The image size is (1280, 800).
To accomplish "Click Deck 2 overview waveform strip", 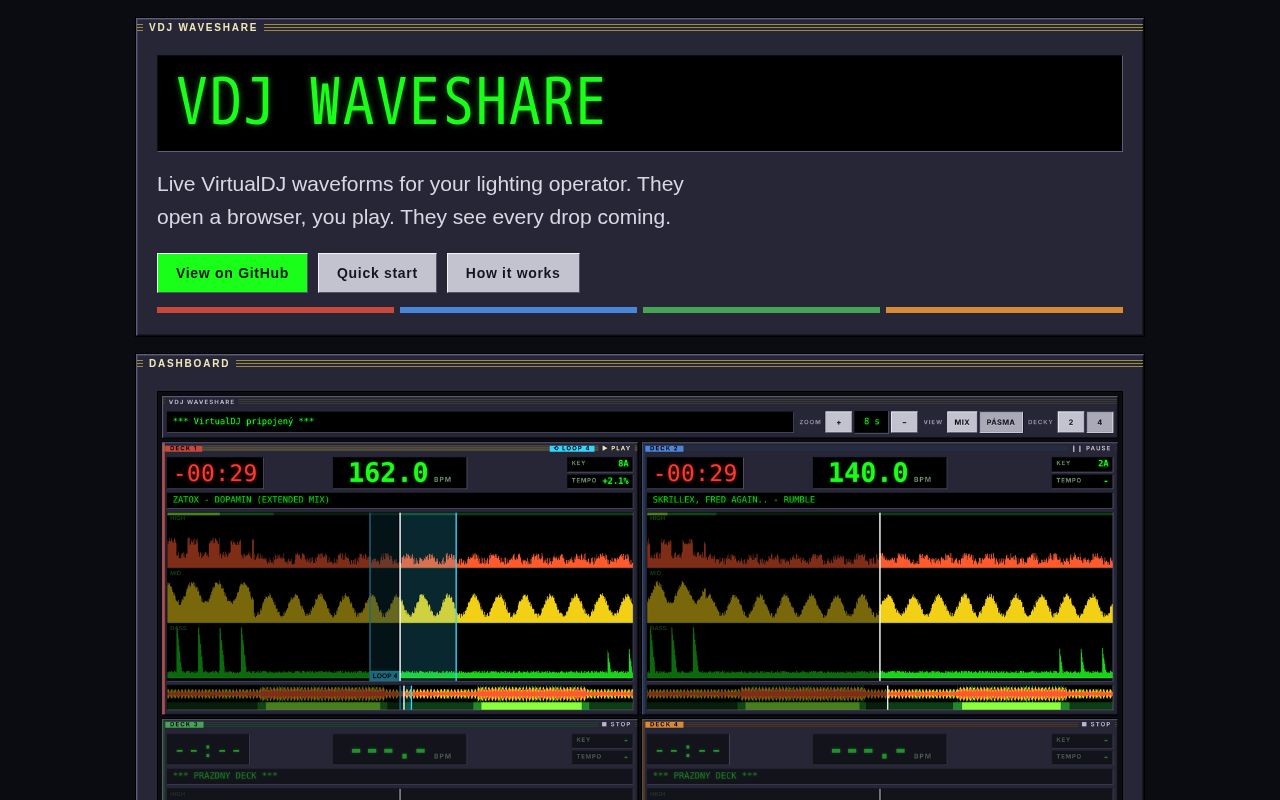I will pos(880,697).
